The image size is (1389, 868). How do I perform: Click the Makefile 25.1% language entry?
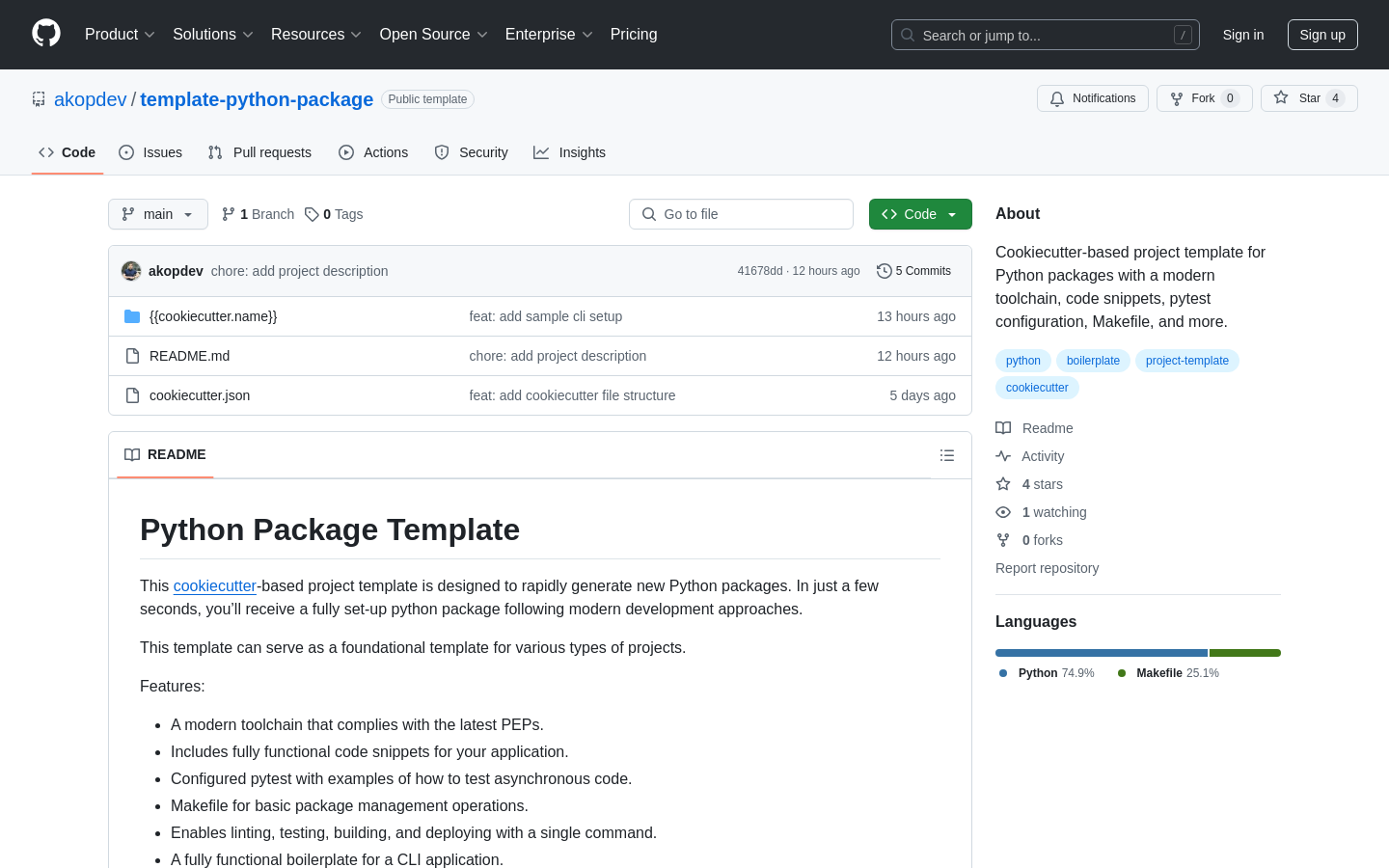(1168, 673)
